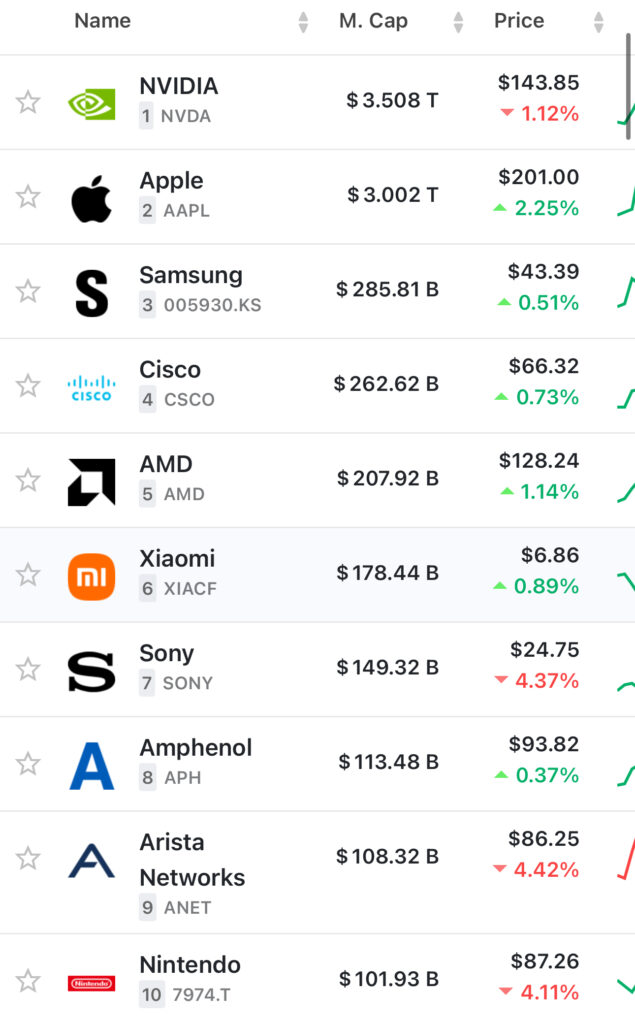
Task: Add Nintendo to favorites with star
Action: coord(28,981)
